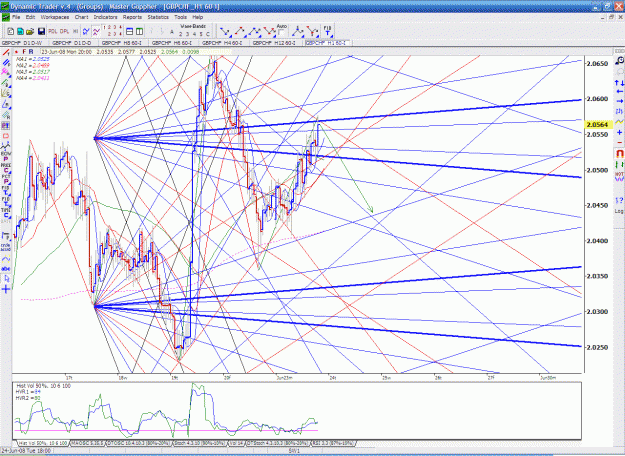The height and width of the screenshot is (456, 625).
Task: Click the swing pattern tool left of Auto
Action: (269, 31)
